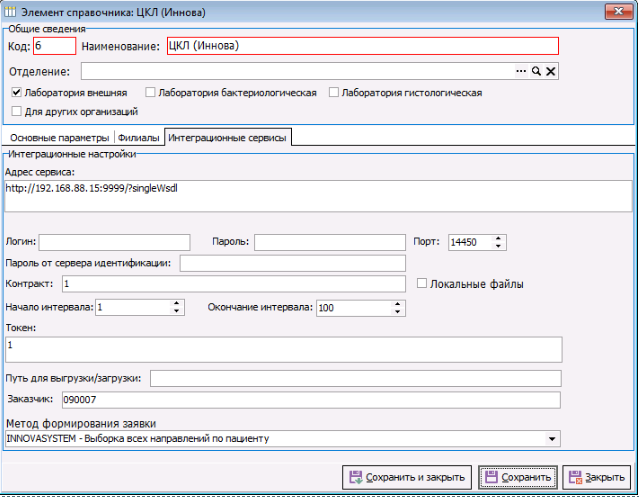The image size is (639, 500).
Task: Tick the Для других организаций checkbox
Action: (x=17, y=112)
